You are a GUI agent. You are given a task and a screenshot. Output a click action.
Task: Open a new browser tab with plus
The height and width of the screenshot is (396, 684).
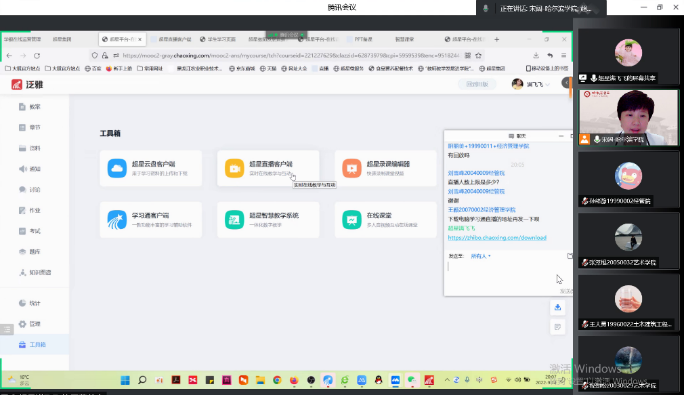coord(496,39)
